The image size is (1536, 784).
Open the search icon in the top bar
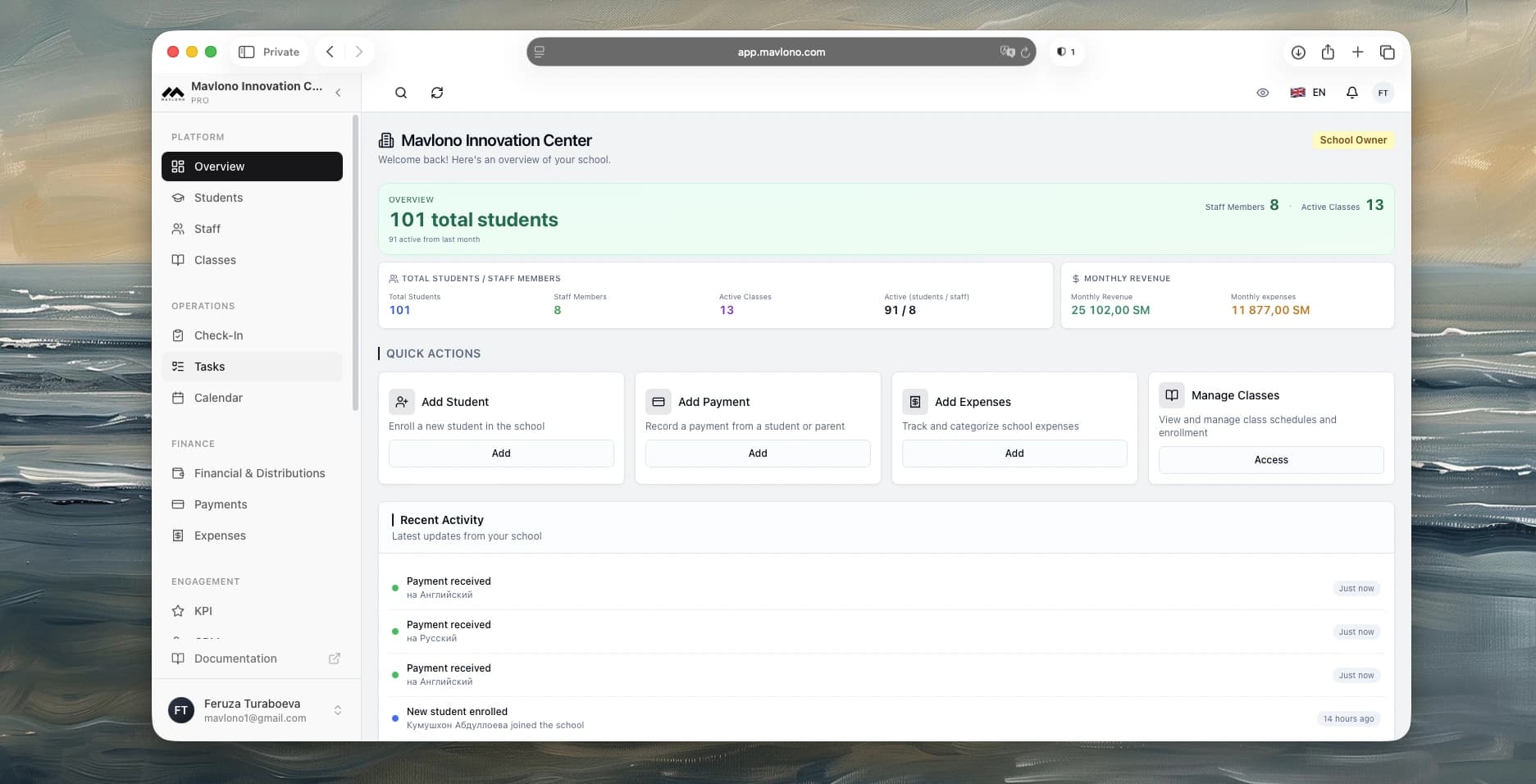tap(400, 92)
